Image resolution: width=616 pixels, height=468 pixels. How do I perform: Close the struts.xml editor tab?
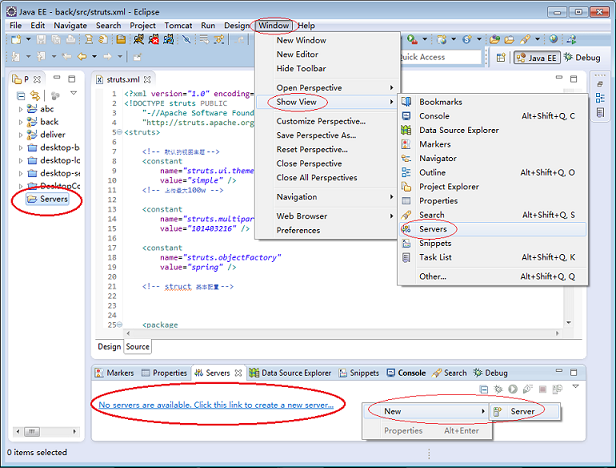click(x=147, y=79)
